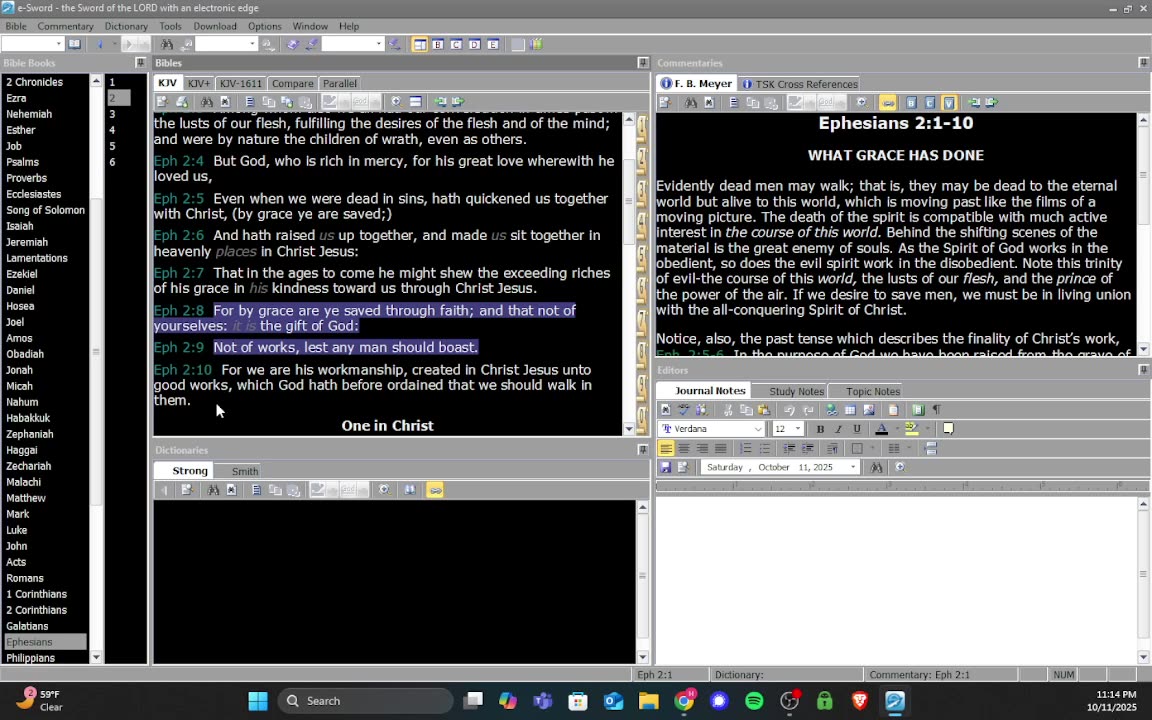Click zoom magnifier icon in Commentaries toolbar
The image size is (1152, 720).
pos(862,102)
